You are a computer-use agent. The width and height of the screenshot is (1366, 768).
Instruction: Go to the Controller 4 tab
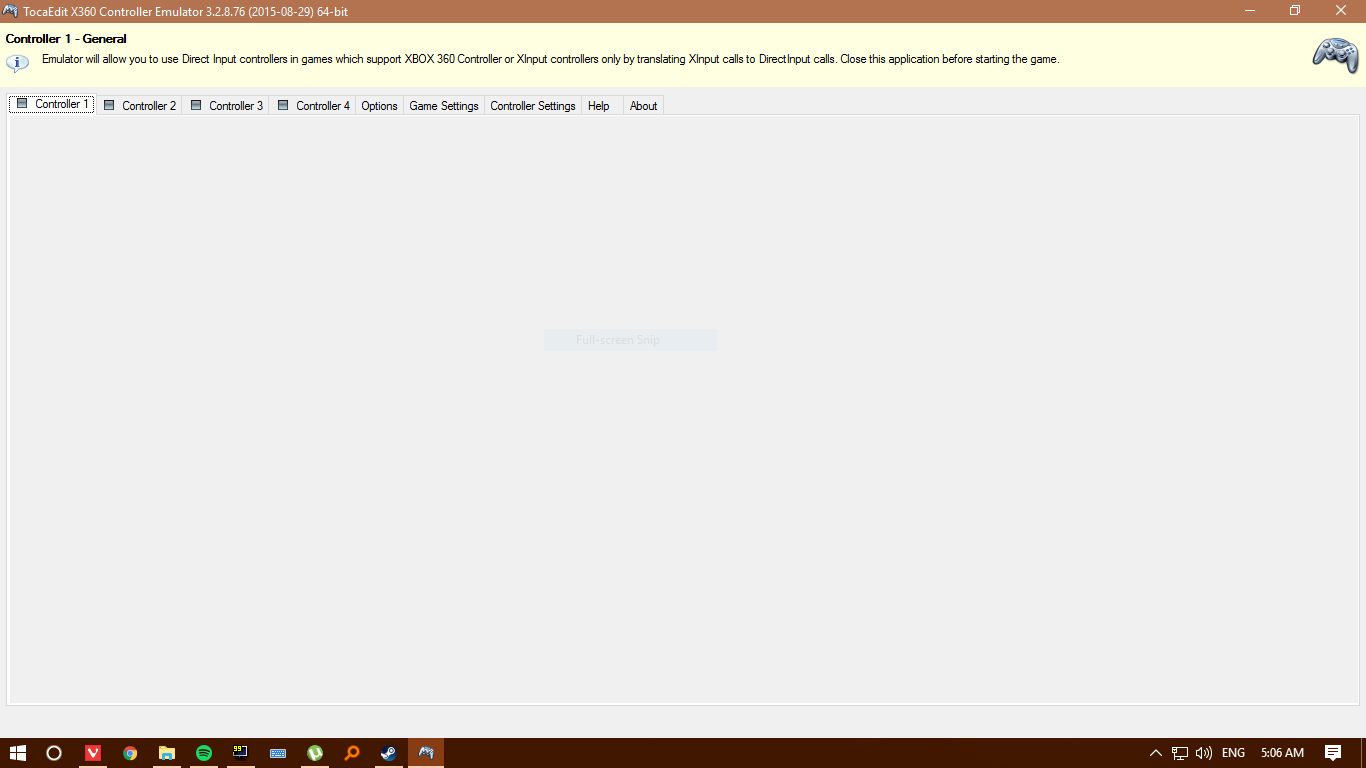[313, 105]
